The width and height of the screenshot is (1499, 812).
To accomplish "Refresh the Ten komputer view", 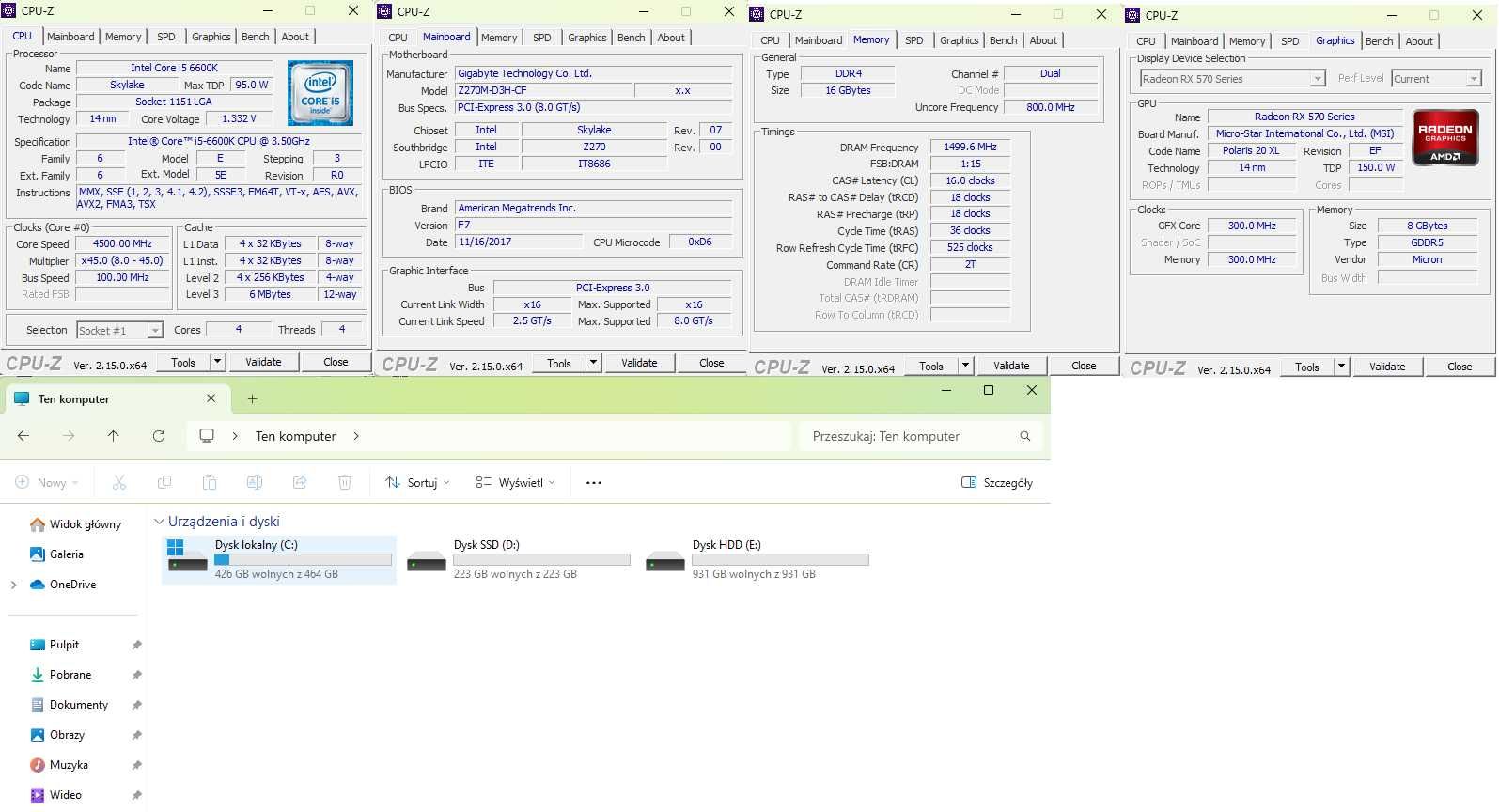I will (159, 436).
